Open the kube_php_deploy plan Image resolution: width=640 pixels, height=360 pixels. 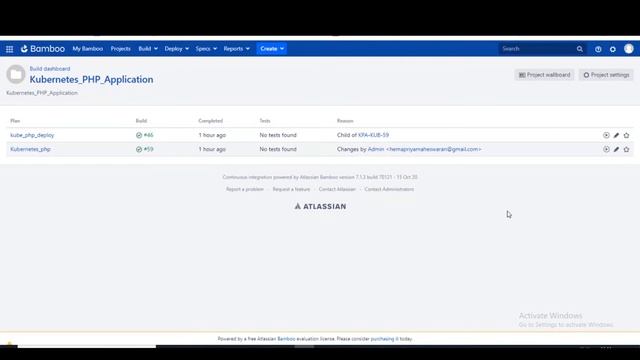32,135
